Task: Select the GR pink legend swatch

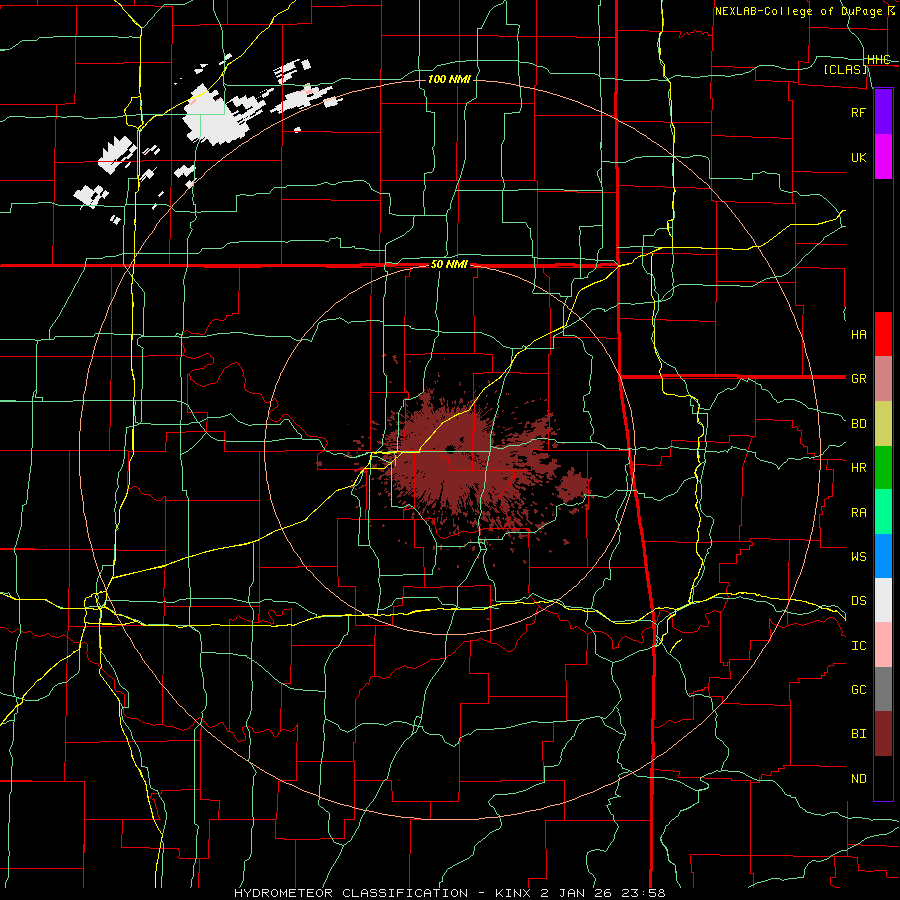Action: (x=883, y=378)
